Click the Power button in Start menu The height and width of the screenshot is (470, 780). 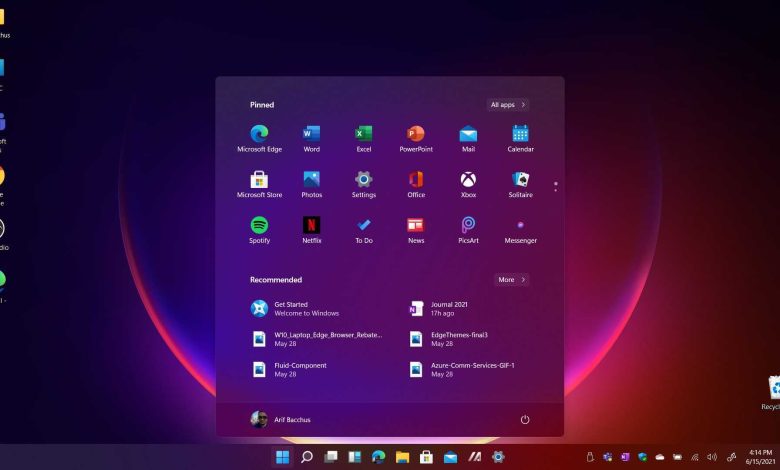[524, 419]
